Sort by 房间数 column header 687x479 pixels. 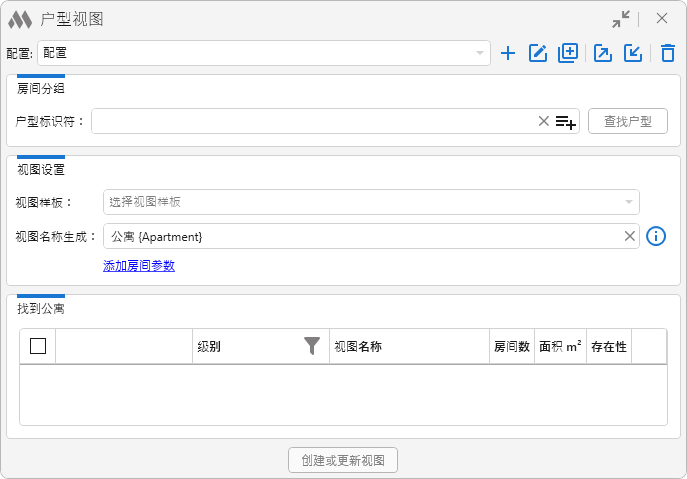click(x=512, y=346)
